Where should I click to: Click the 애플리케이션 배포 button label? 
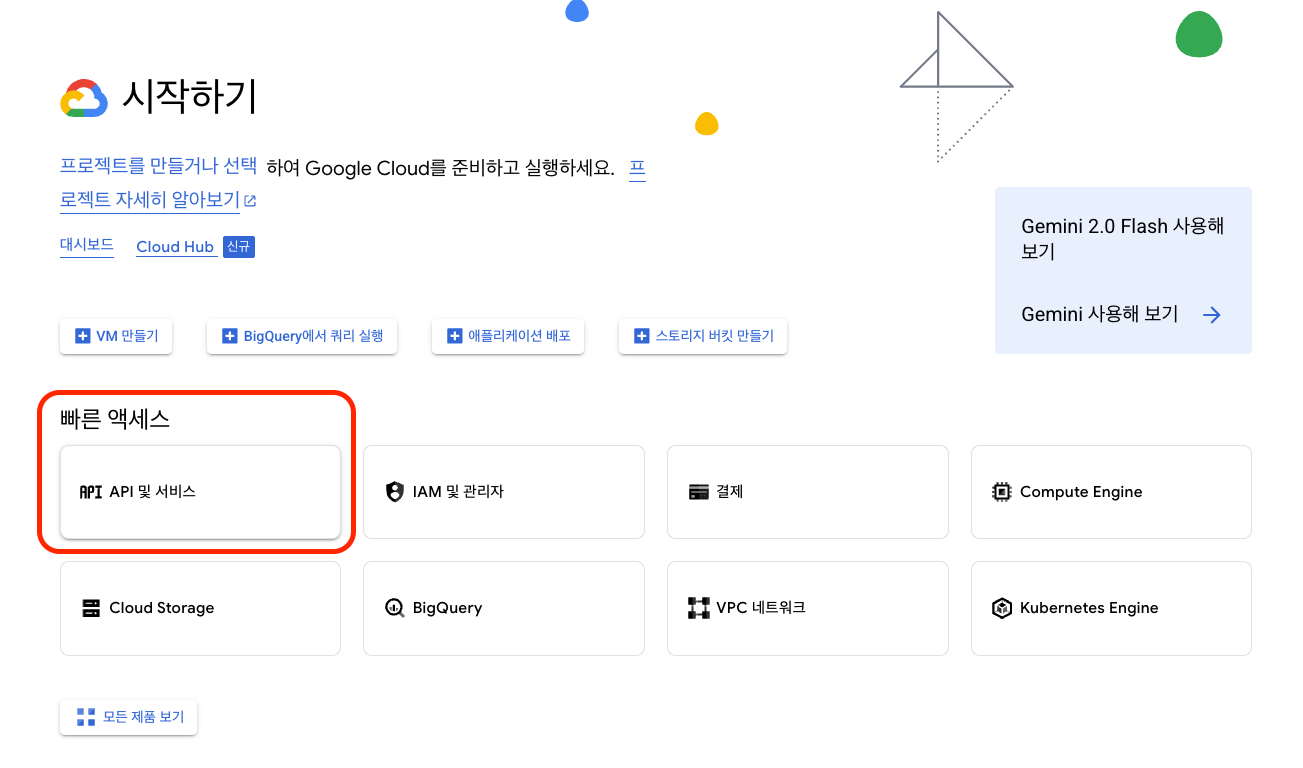519,336
